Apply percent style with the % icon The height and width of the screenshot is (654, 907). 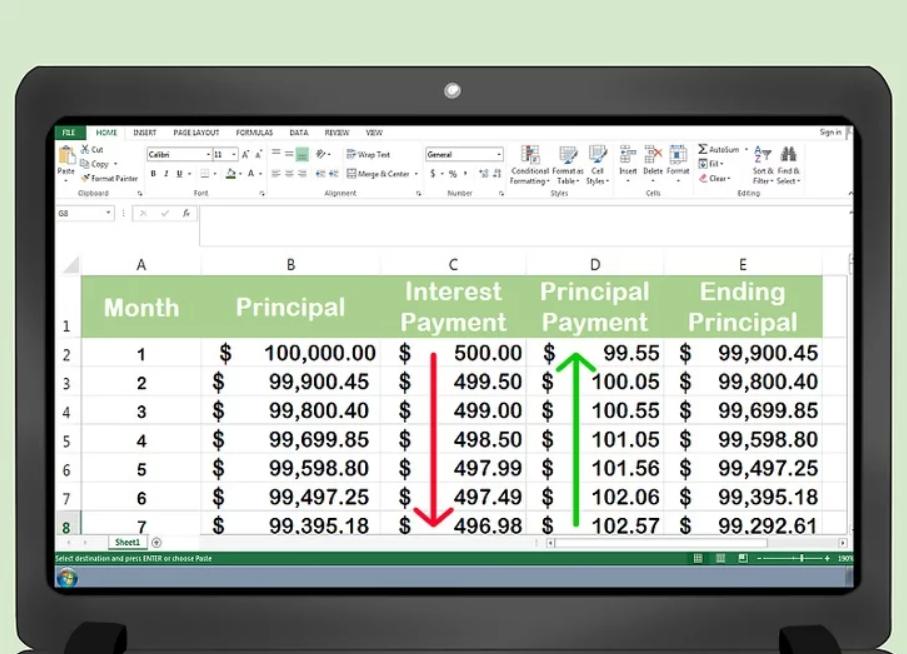tap(452, 173)
